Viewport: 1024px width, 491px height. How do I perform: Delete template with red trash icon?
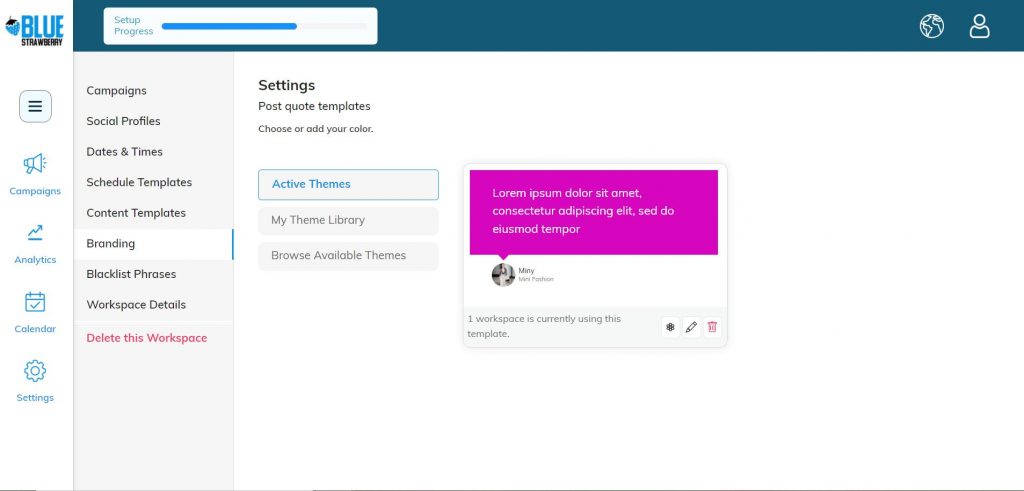click(x=712, y=327)
